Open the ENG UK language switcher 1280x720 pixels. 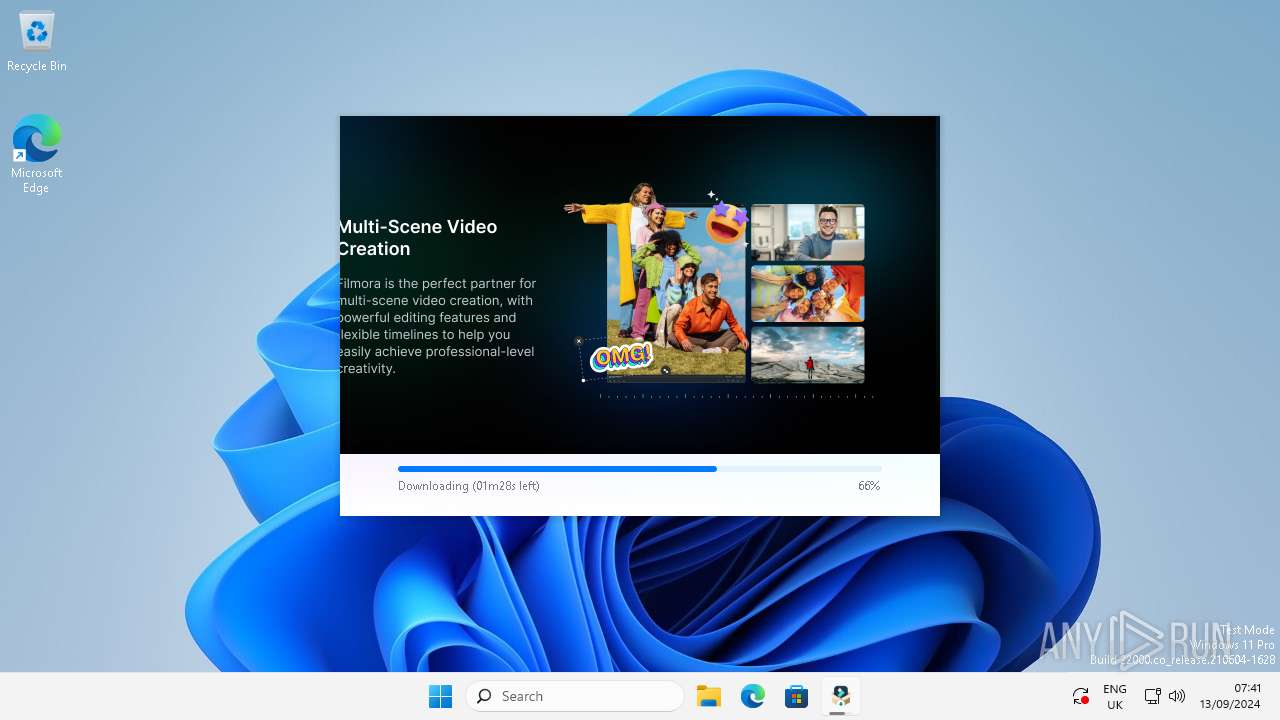pyautogui.click(x=1115, y=697)
